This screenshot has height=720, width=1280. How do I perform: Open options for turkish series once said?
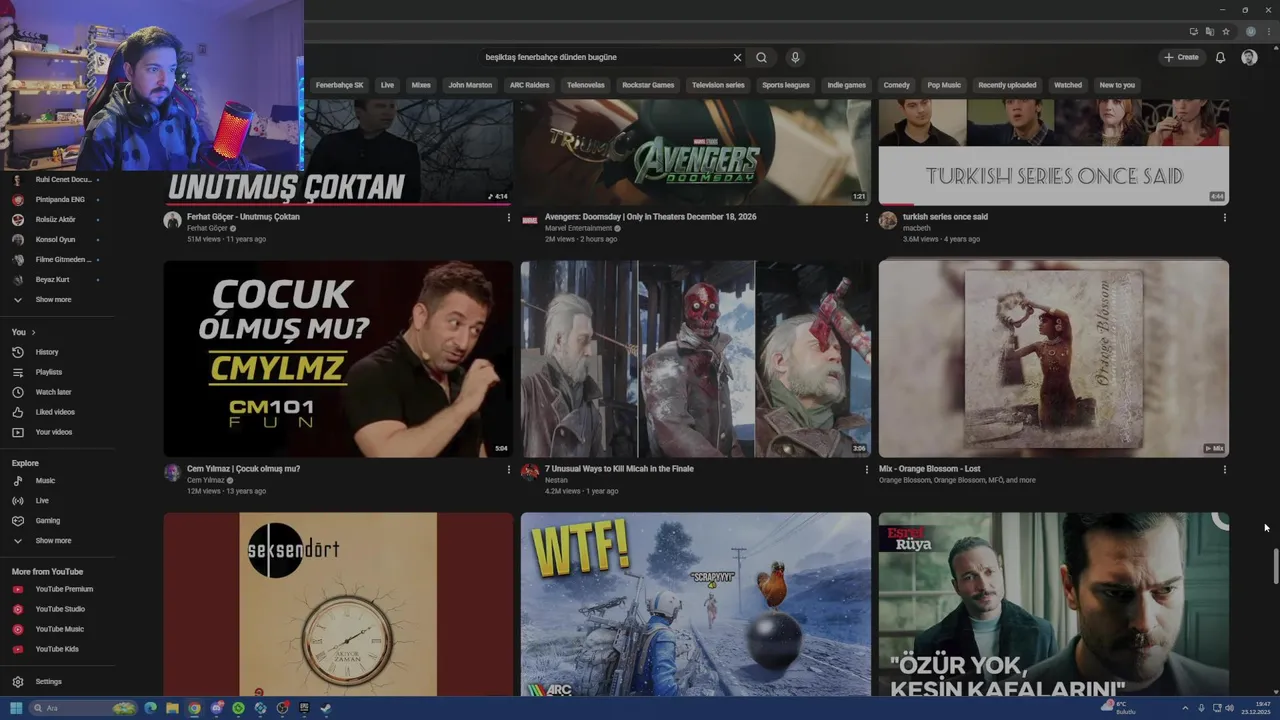coord(1224,218)
